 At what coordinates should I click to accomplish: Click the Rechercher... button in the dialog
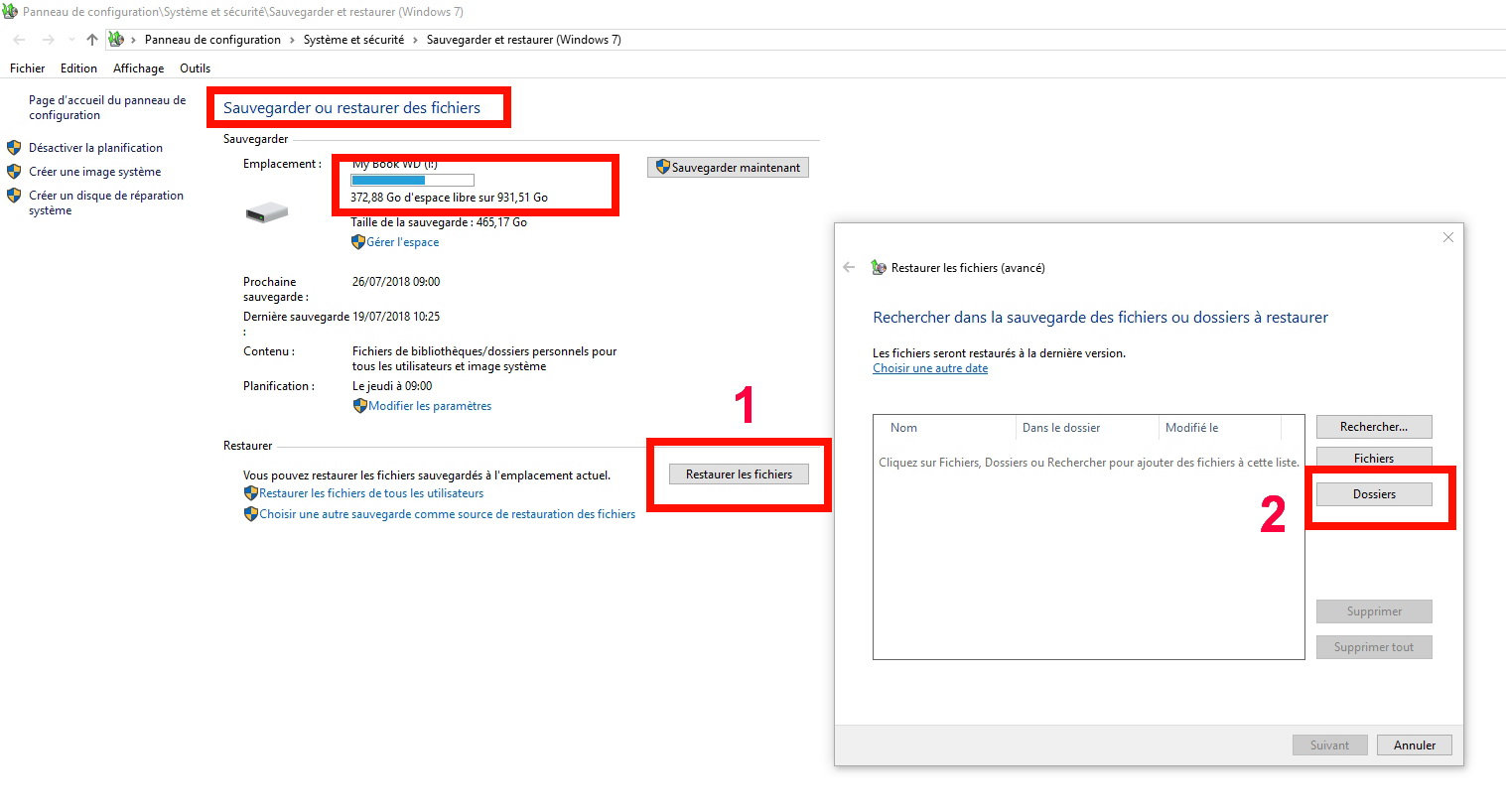tap(1374, 427)
